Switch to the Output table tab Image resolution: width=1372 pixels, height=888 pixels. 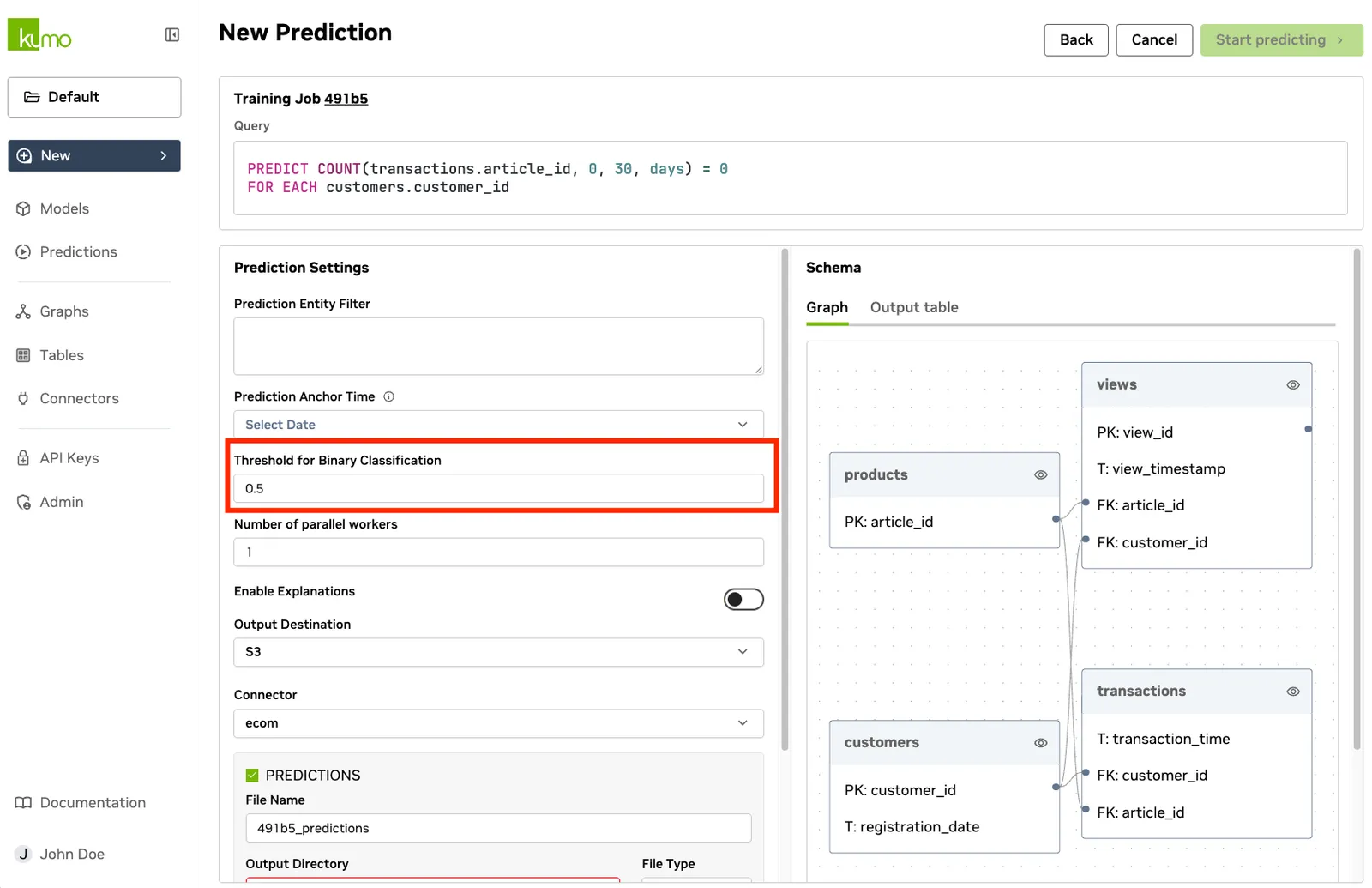914,307
